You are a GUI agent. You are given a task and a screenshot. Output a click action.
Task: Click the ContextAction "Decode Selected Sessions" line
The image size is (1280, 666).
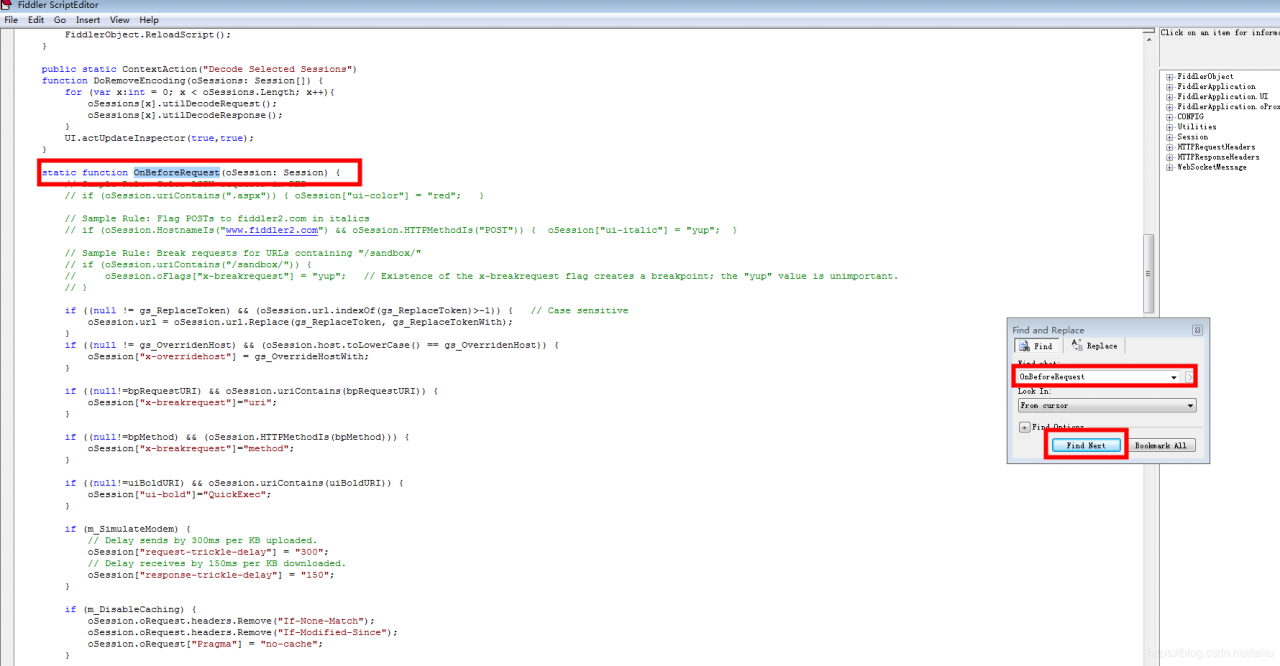coord(199,69)
